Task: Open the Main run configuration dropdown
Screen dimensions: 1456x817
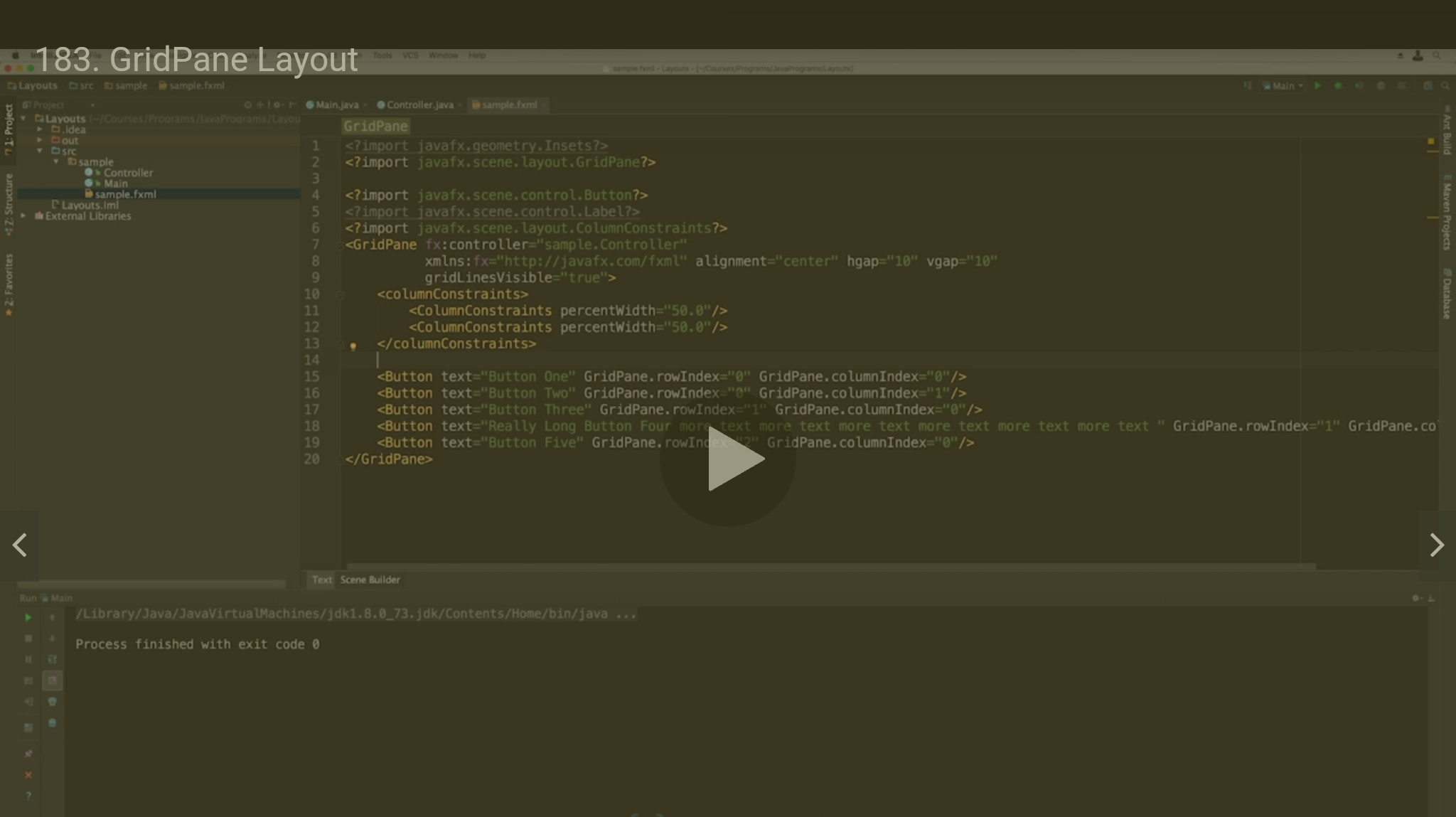Action: (1284, 86)
